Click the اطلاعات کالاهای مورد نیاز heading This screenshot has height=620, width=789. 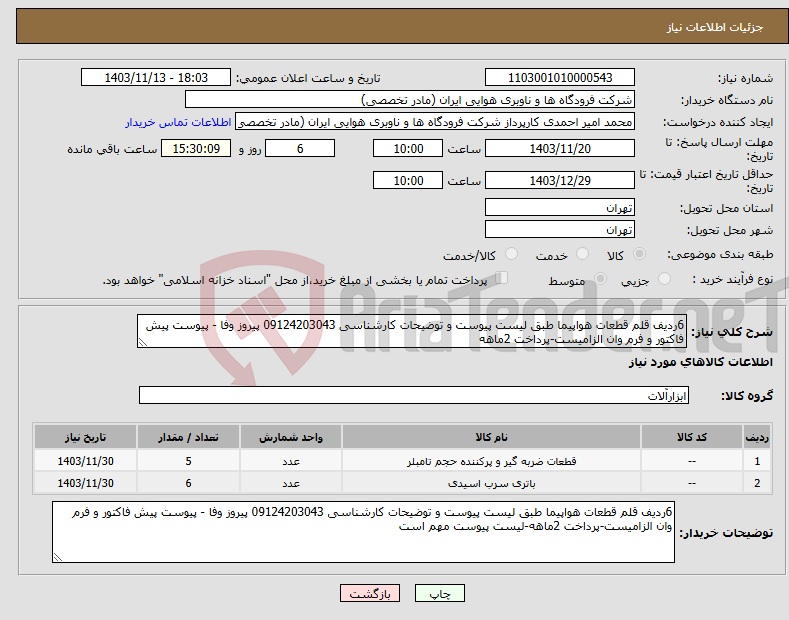click(x=700, y=362)
